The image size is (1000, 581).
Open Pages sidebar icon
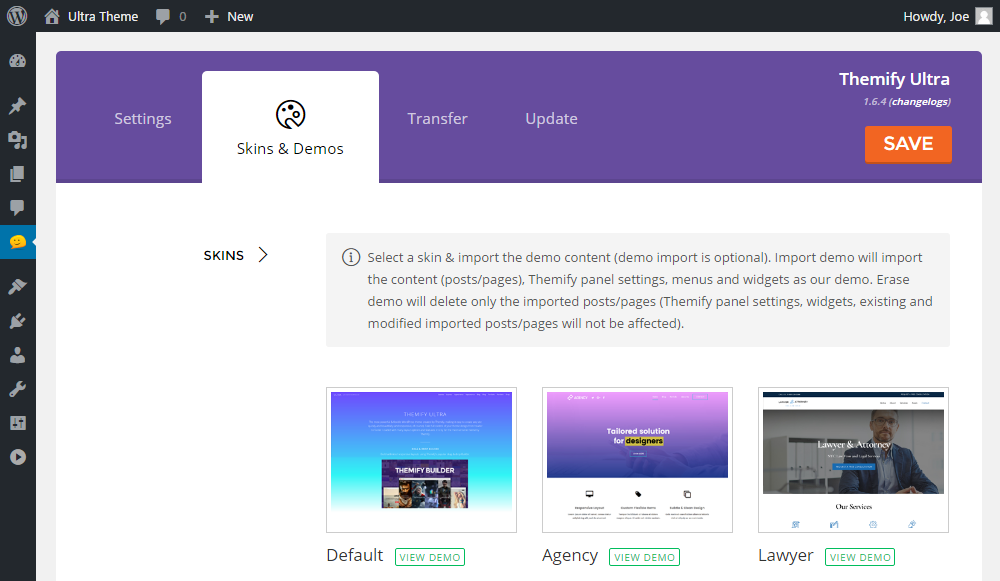(17, 174)
